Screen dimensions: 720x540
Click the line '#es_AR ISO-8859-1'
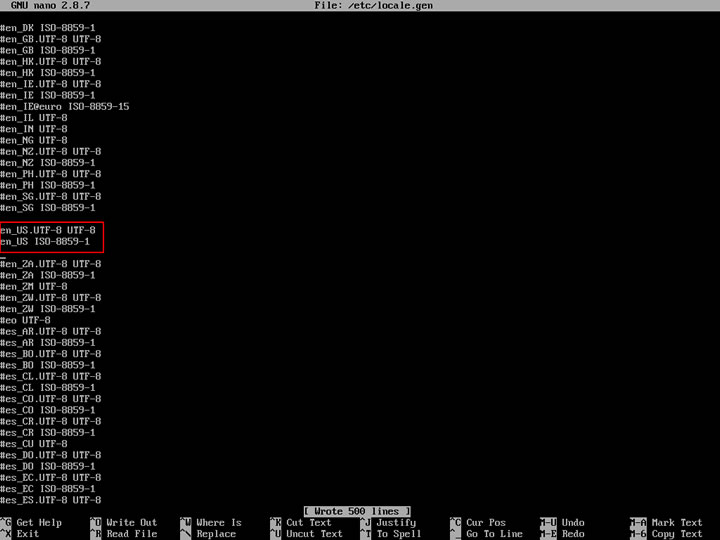click(48, 343)
